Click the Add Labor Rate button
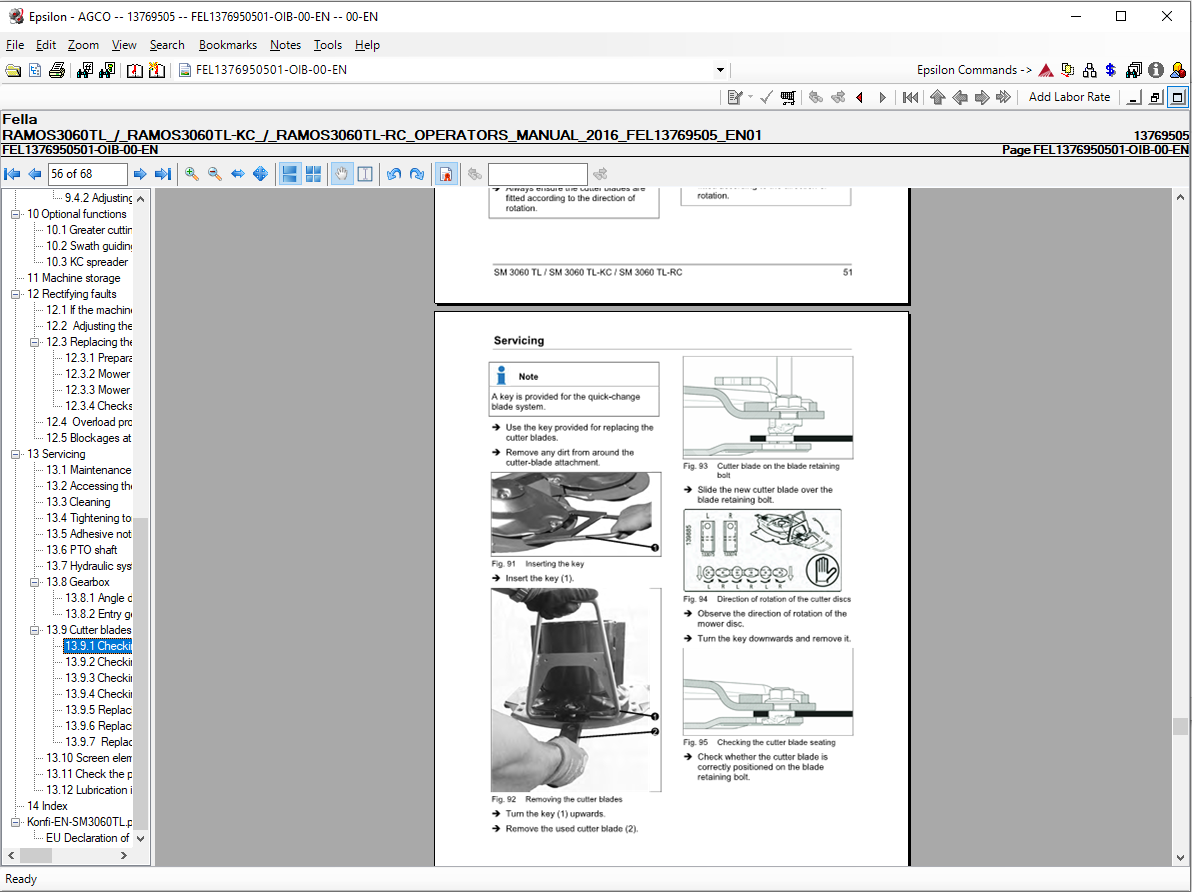The image size is (1192, 892). (x=1069, y=97)
